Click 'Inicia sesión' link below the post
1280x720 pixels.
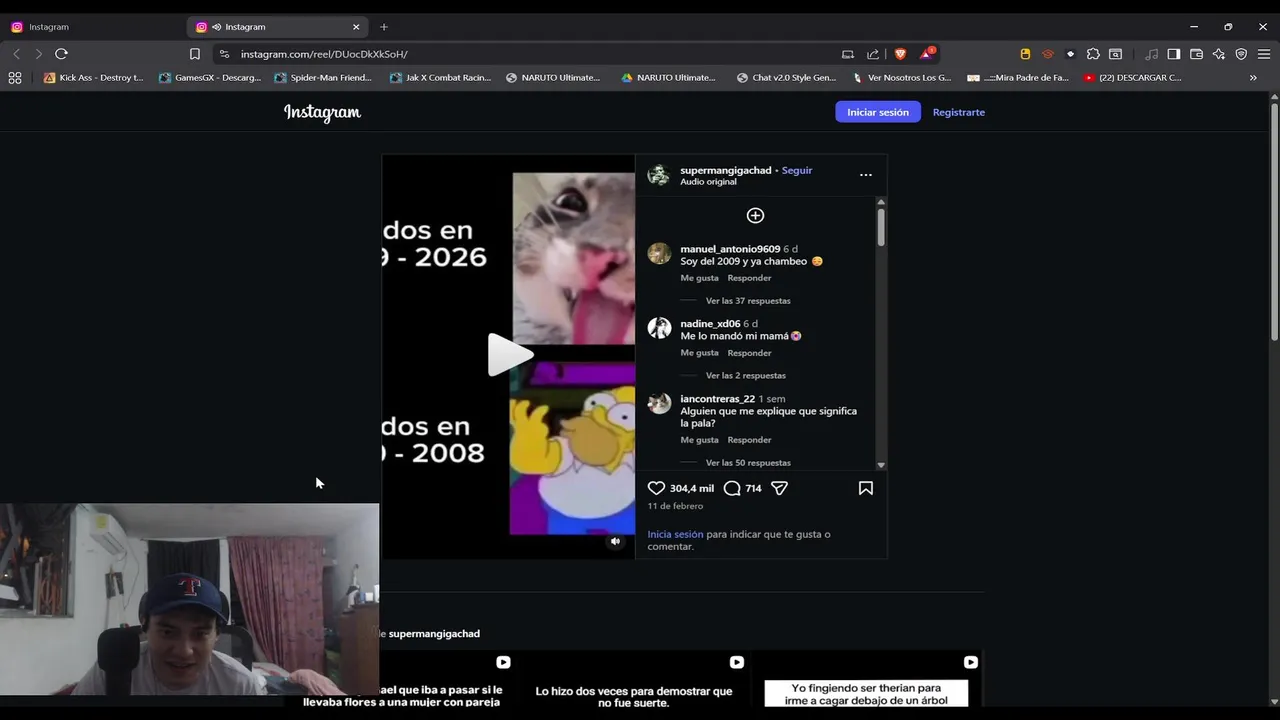tap(675, 534)
